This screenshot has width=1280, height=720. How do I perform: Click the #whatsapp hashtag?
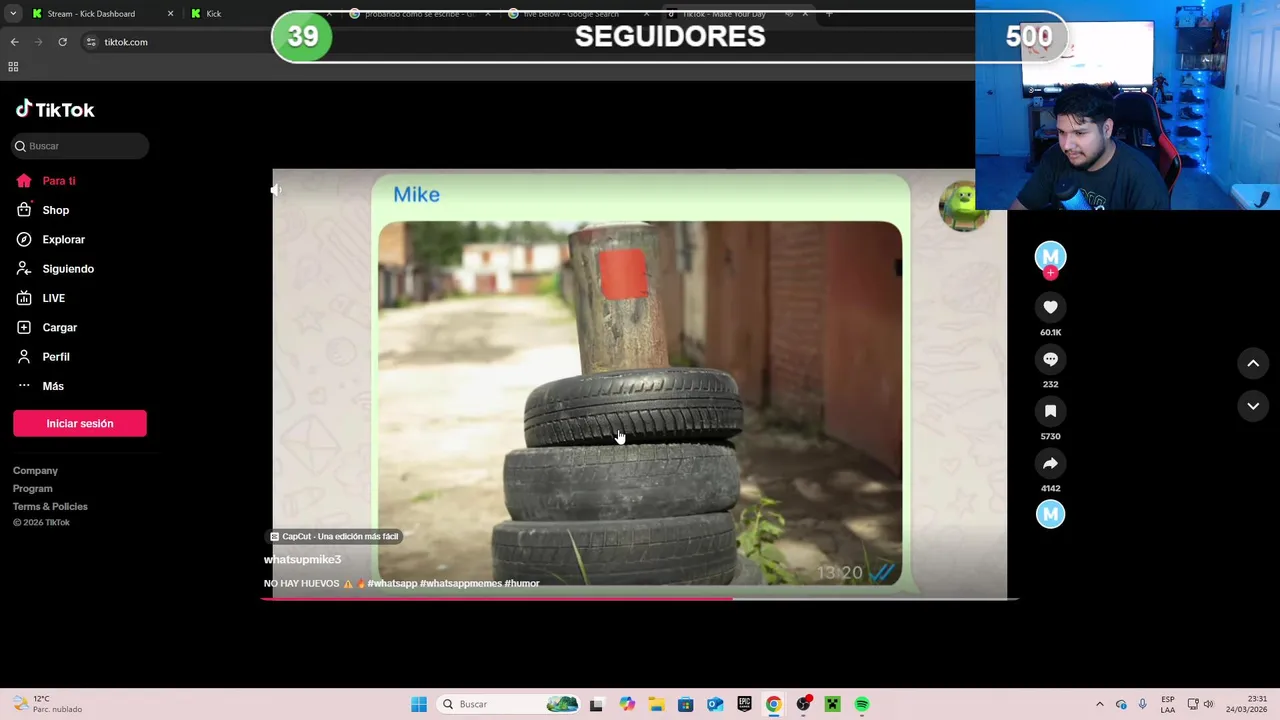[392, 584]
